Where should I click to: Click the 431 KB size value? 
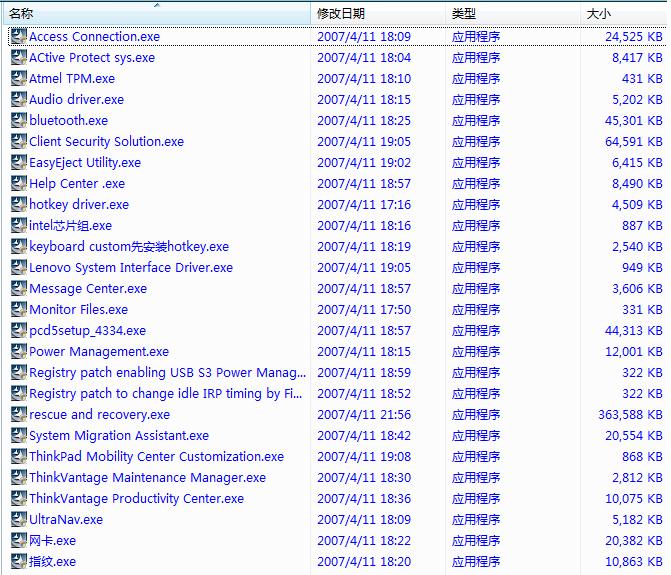pyautogui.click(x=642, y=79)
